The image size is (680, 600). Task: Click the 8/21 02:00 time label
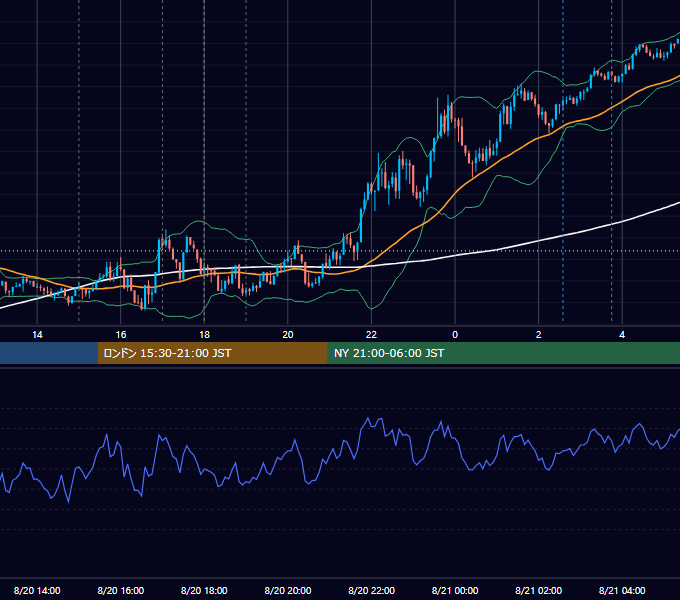pos(539,590)
